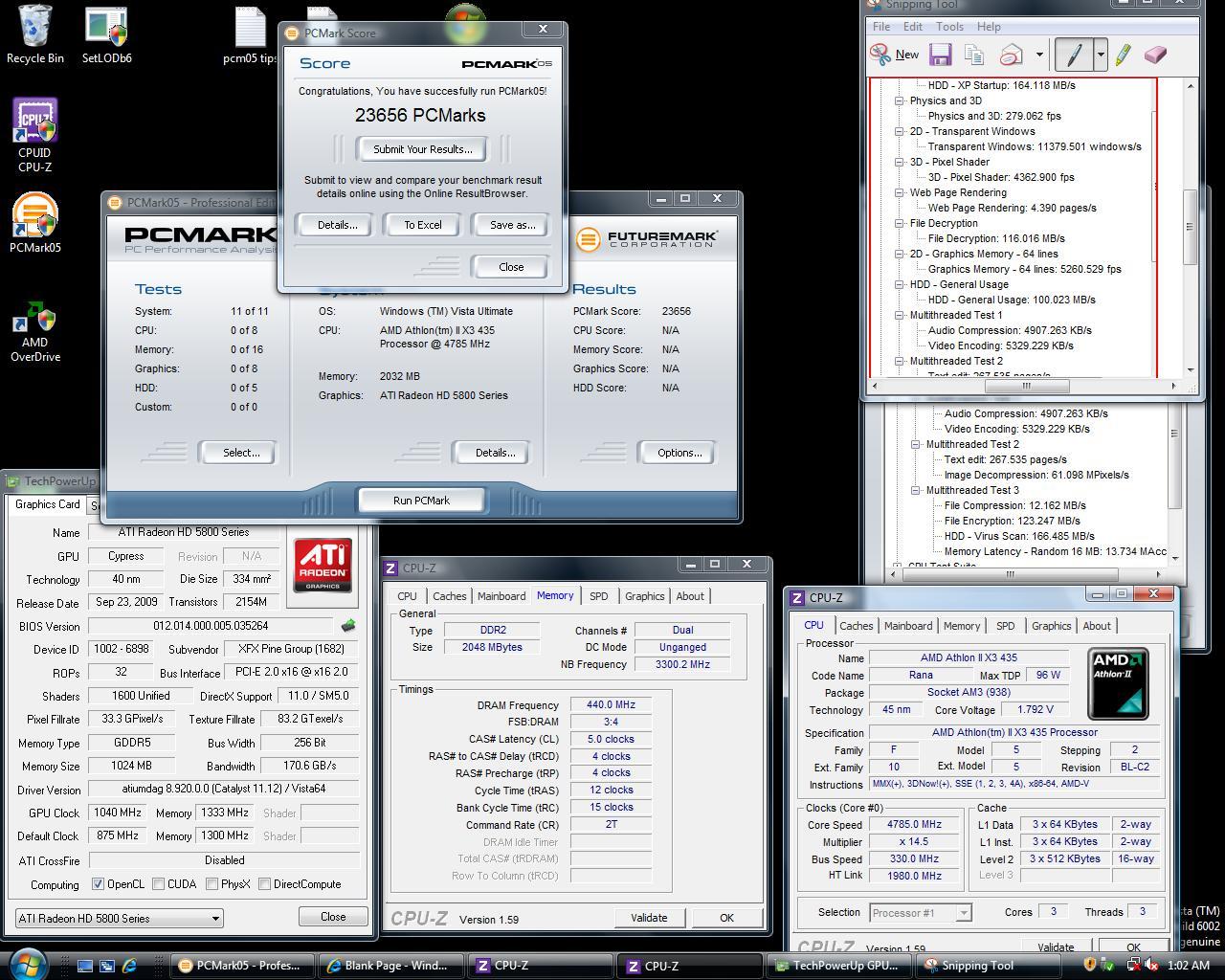
Task: Switch to Mainboard tab in CPU-Z processor window
Action: [x=908, y=626]
